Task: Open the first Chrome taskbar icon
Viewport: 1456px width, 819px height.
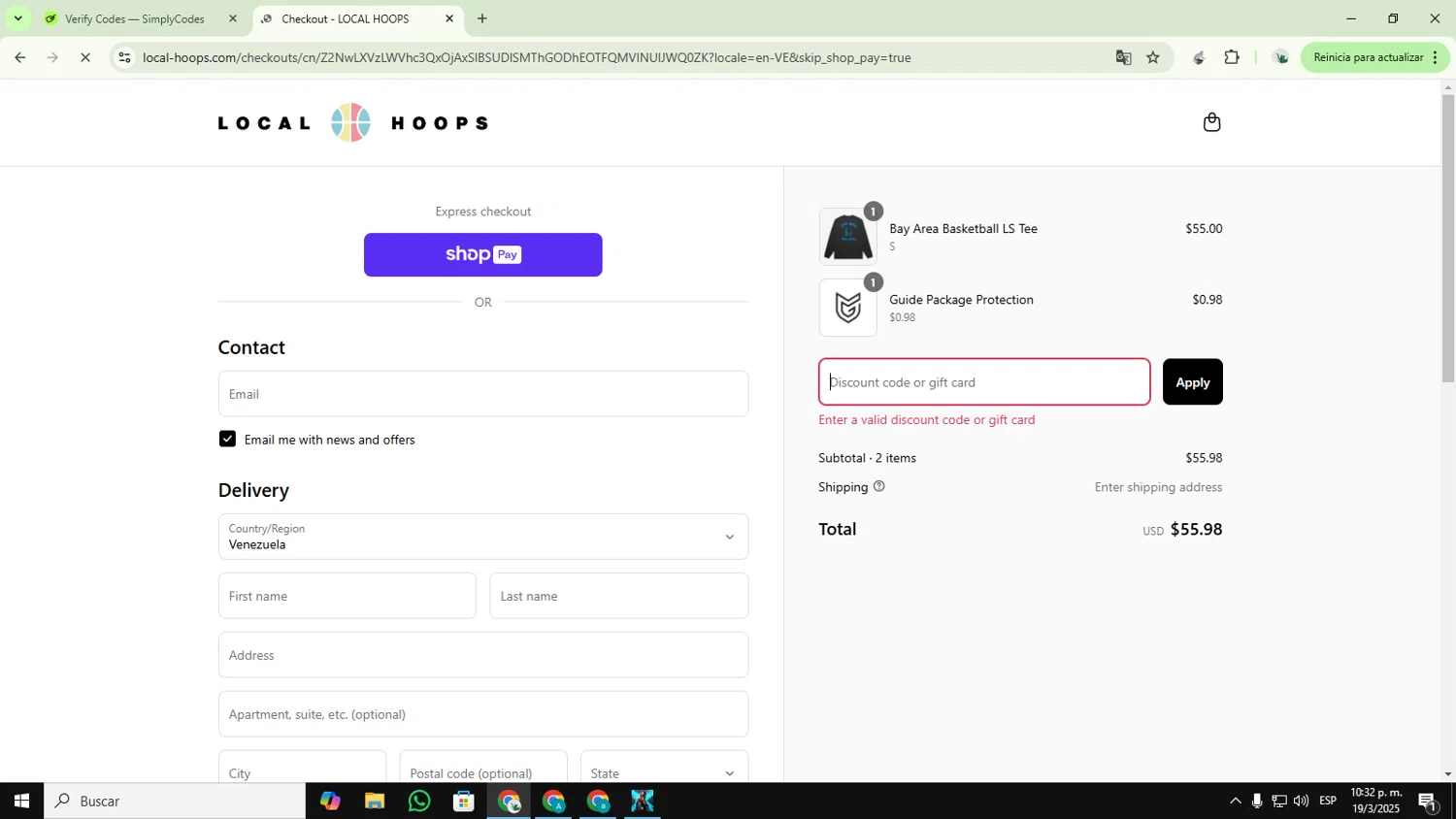Action: [509, 802]
